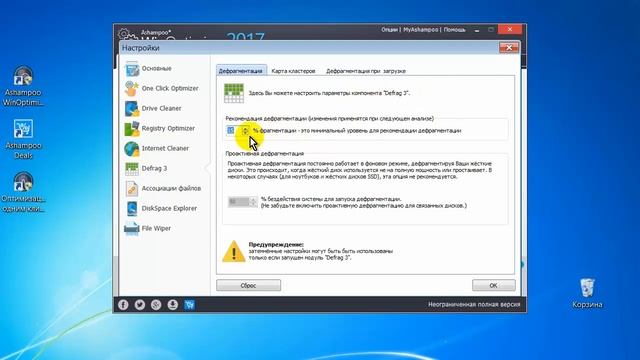640x360 pixels.
Task: Select the Registry Optimizer icon
Action: (132, 129)
